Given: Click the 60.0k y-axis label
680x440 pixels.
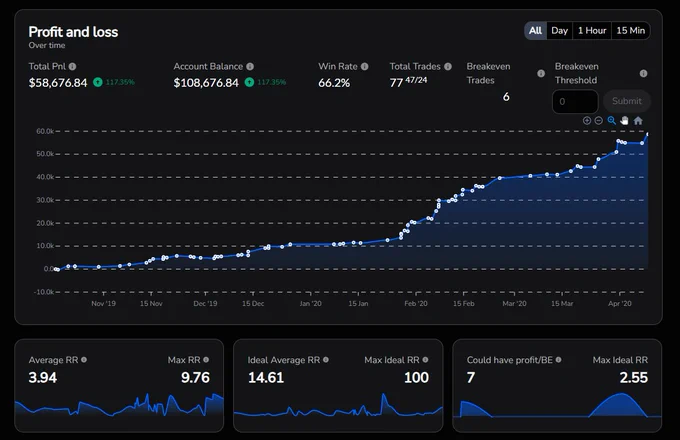Looking at the screenshot, I should (45, 131).
